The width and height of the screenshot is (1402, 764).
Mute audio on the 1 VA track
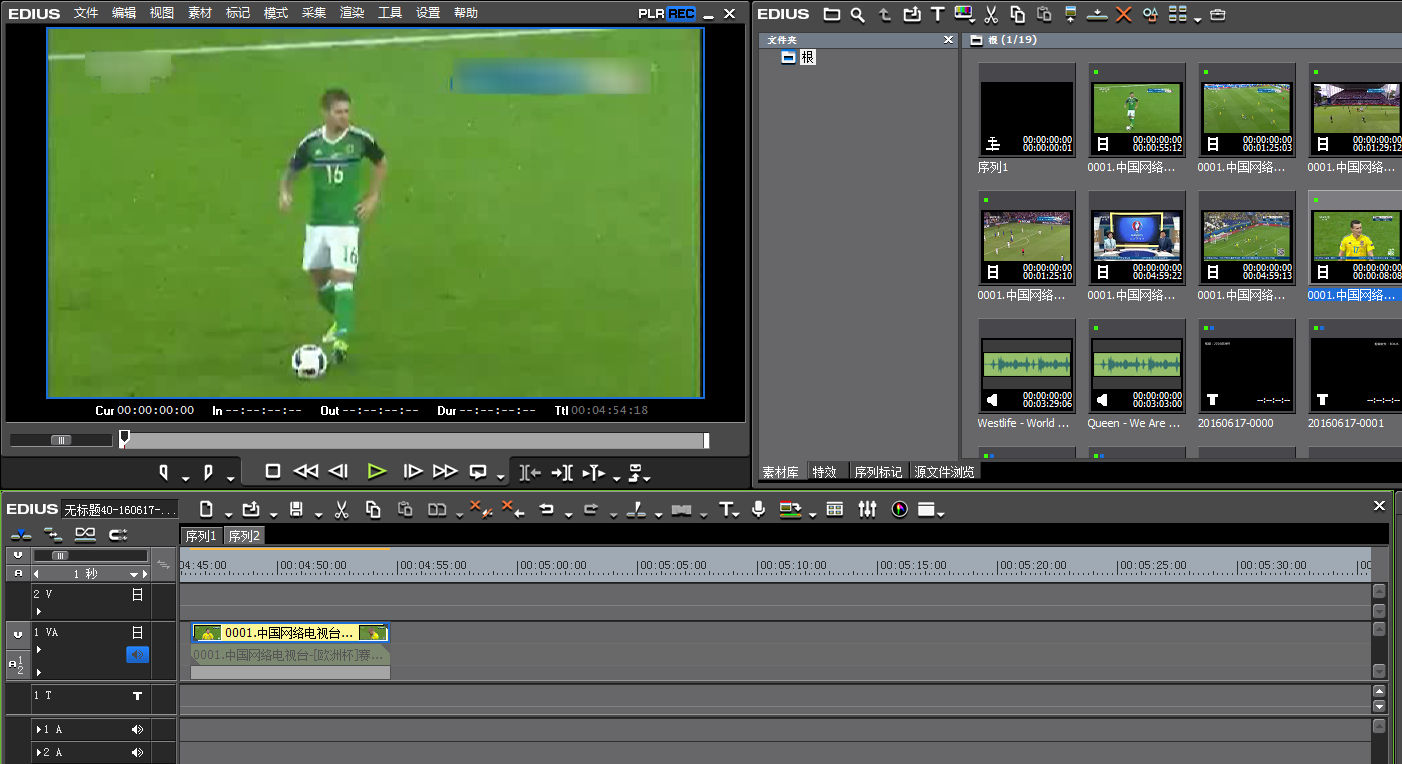tap(137, 654)
